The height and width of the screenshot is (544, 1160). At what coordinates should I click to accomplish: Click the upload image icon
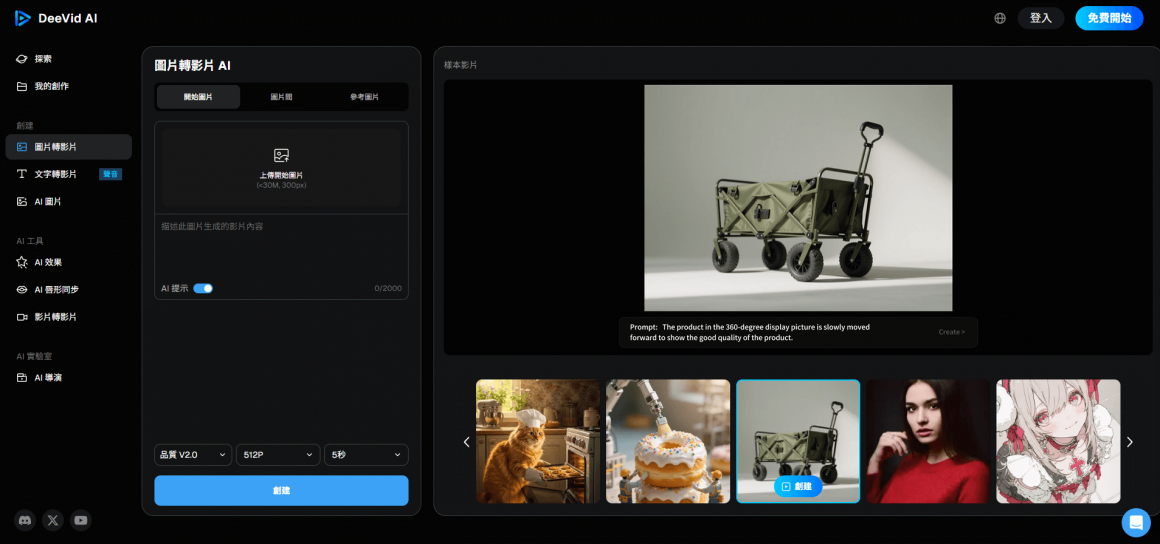click(x=281, y=156)
